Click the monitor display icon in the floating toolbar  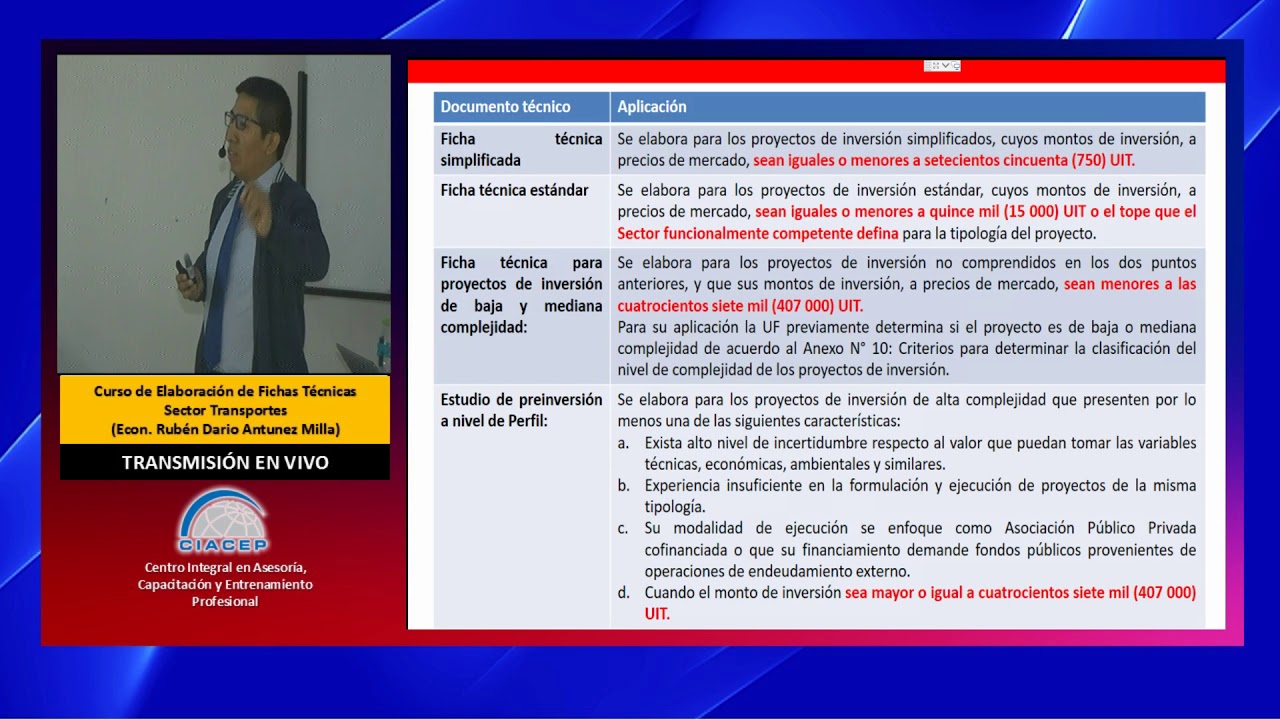click(956, 66)
